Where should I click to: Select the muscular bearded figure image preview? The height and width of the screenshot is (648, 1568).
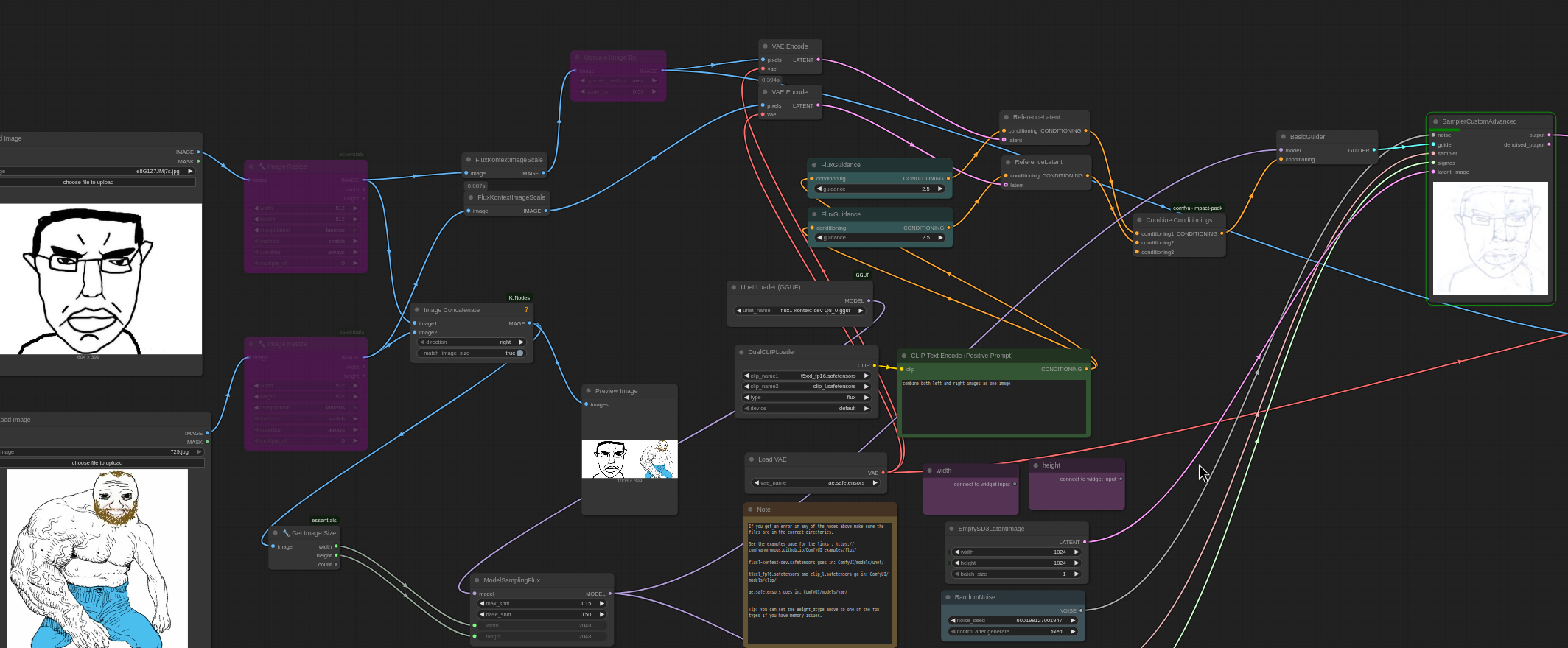coord(97,558)
